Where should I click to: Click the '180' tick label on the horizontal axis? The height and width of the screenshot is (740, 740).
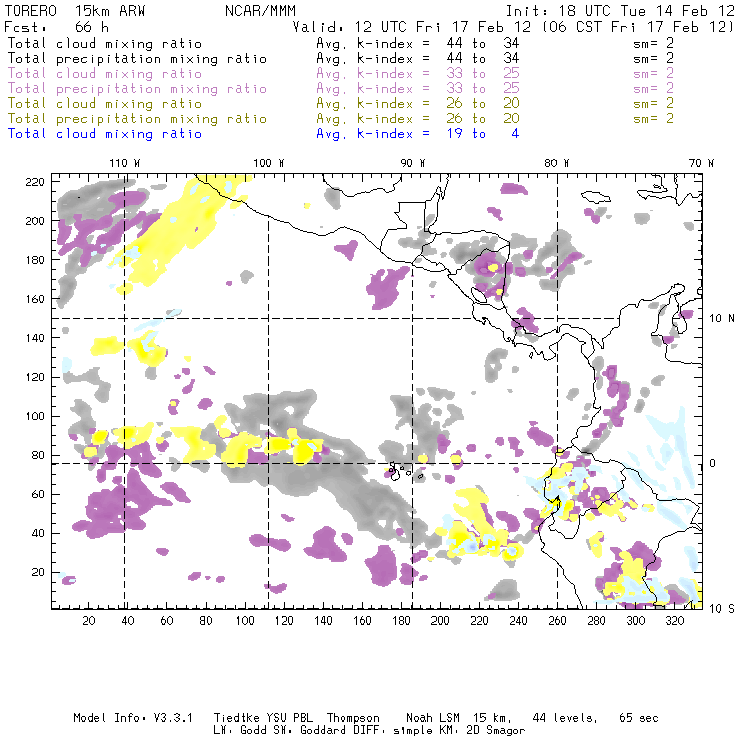coord(401,621)
